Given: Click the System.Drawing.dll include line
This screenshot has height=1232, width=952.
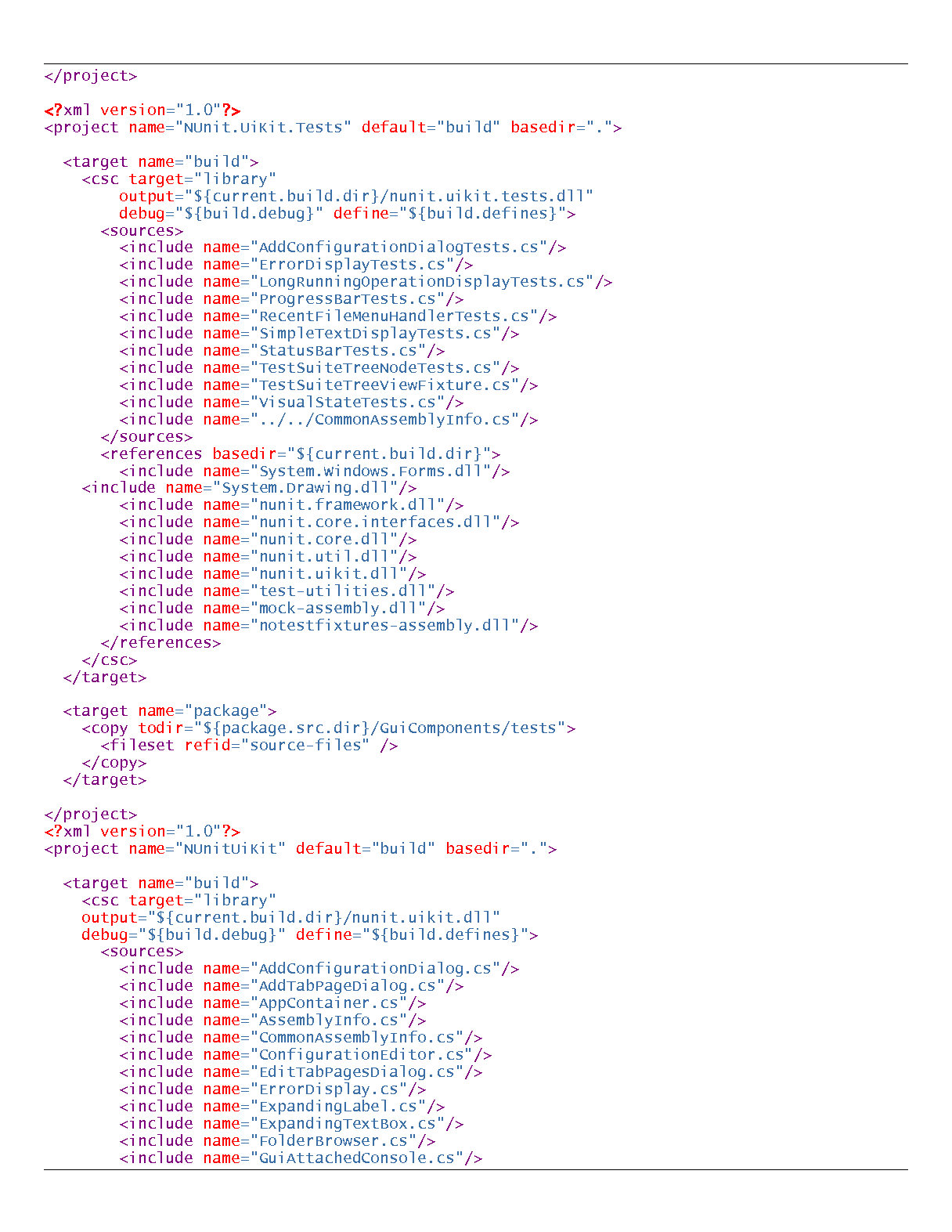Looking at the screenshot, I should (249, 488).
